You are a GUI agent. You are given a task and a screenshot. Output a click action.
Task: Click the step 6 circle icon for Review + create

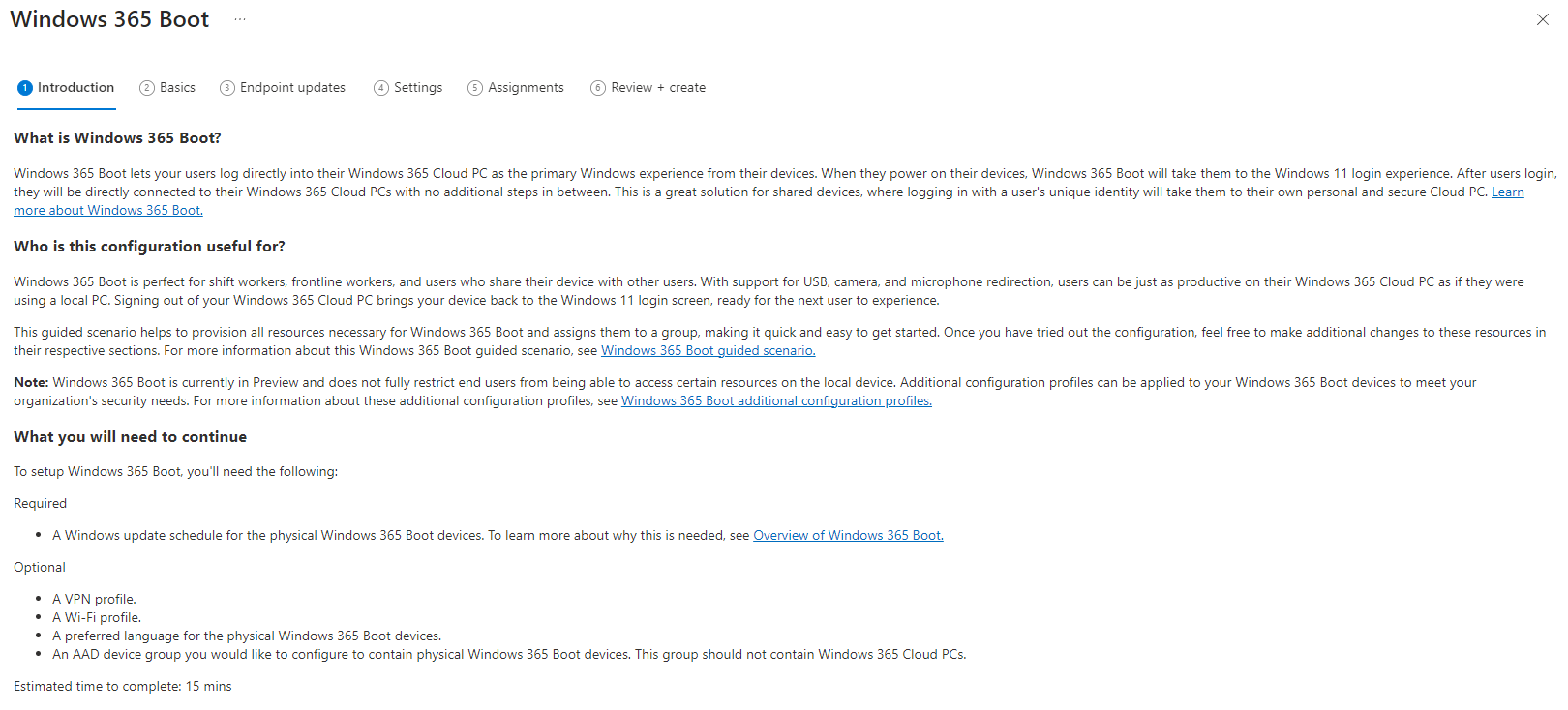tap(598, 88)
